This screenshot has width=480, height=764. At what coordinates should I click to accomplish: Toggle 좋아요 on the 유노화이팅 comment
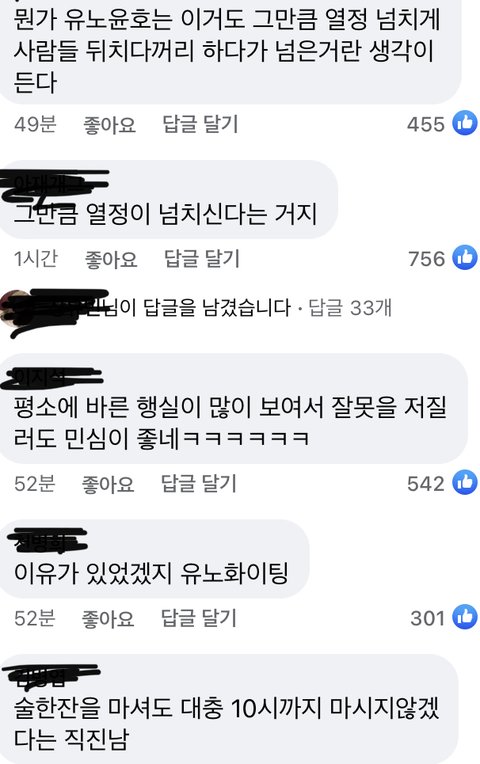(x=108, y=618)
